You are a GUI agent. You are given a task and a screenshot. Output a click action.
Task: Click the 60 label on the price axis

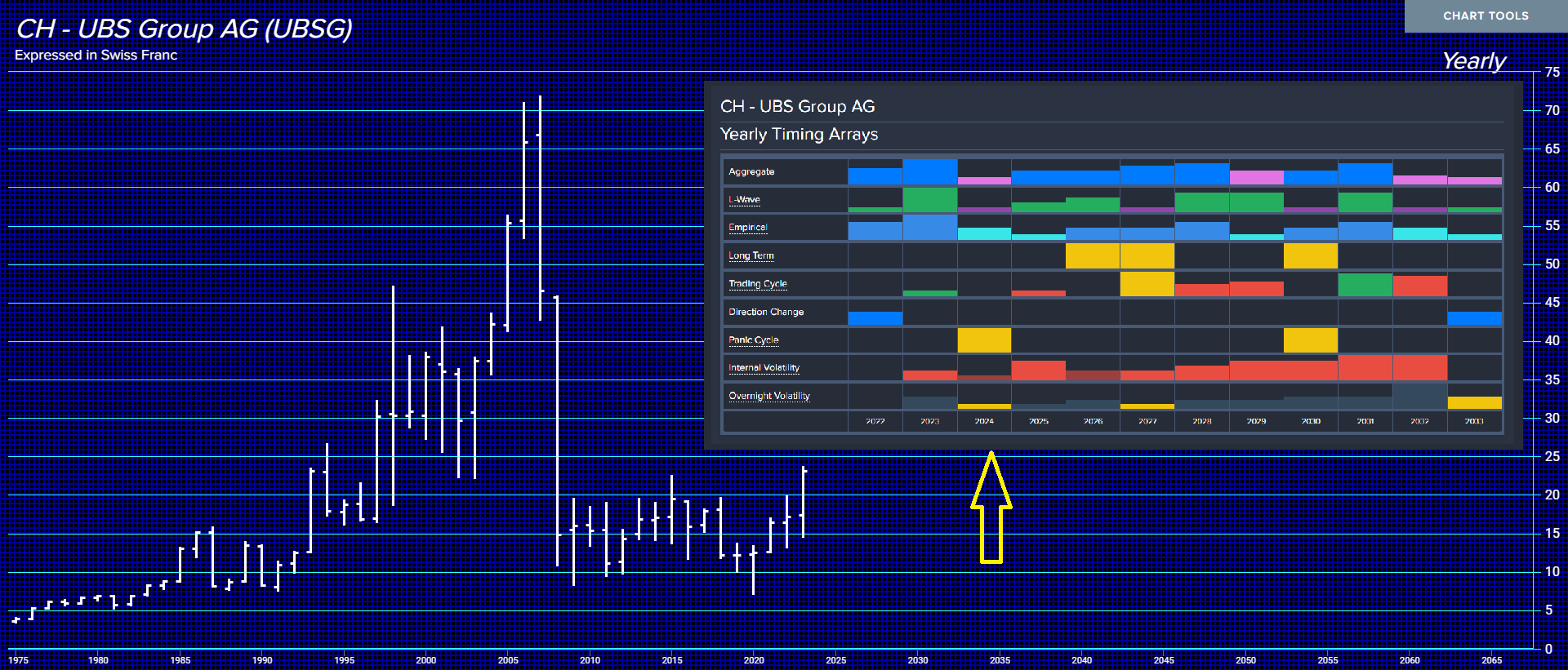click(1552, 187)
